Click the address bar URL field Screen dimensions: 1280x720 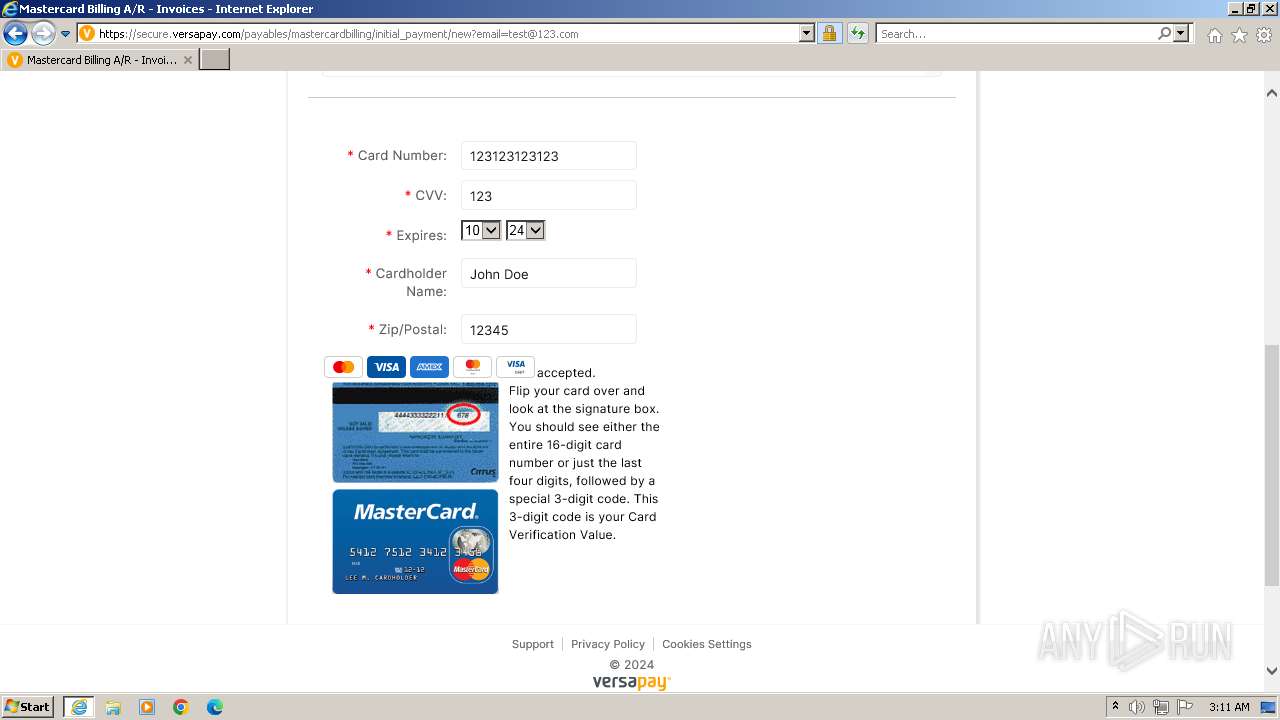447,34
